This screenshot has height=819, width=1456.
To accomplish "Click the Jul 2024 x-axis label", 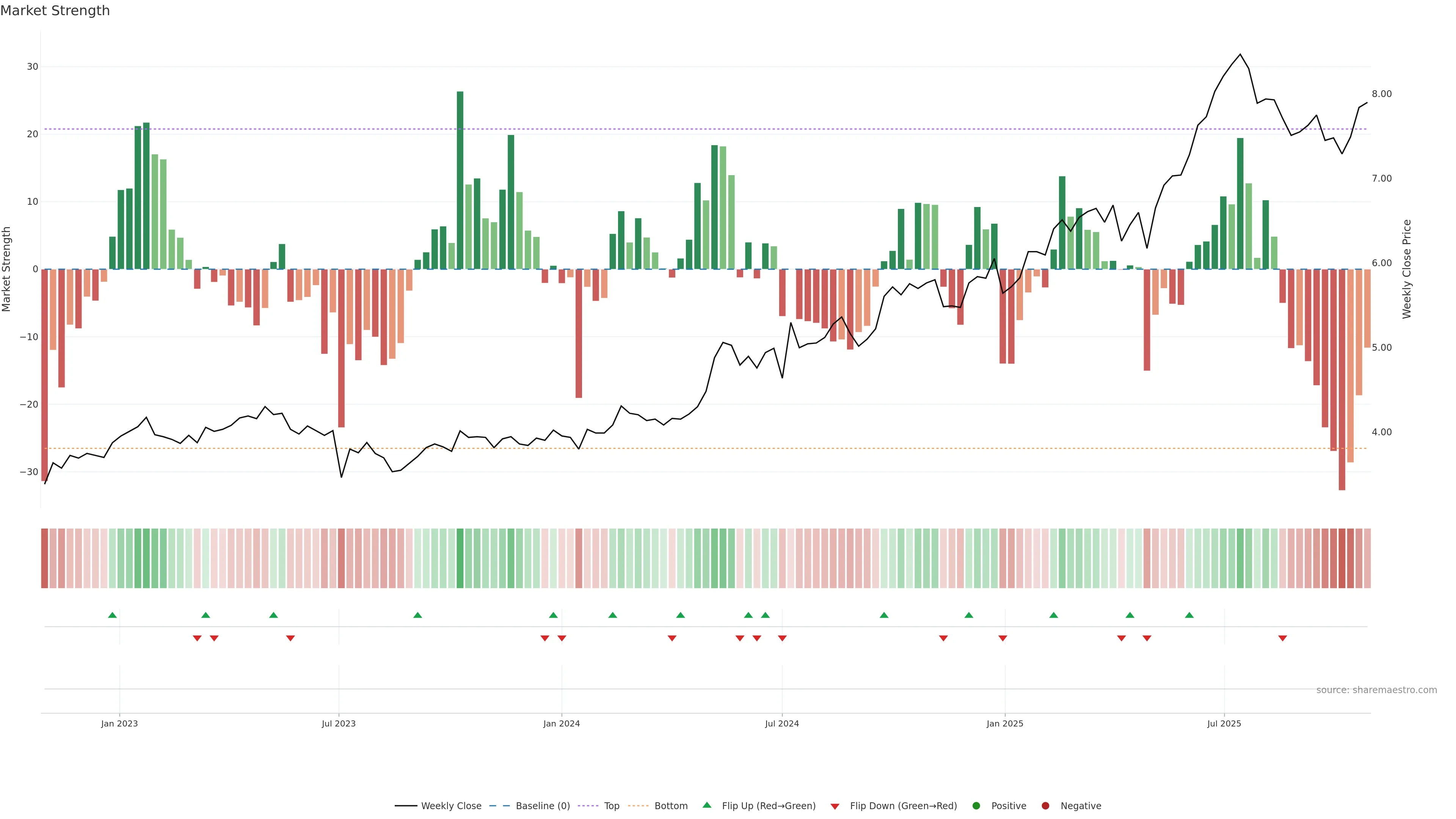I will coord(782,723).
